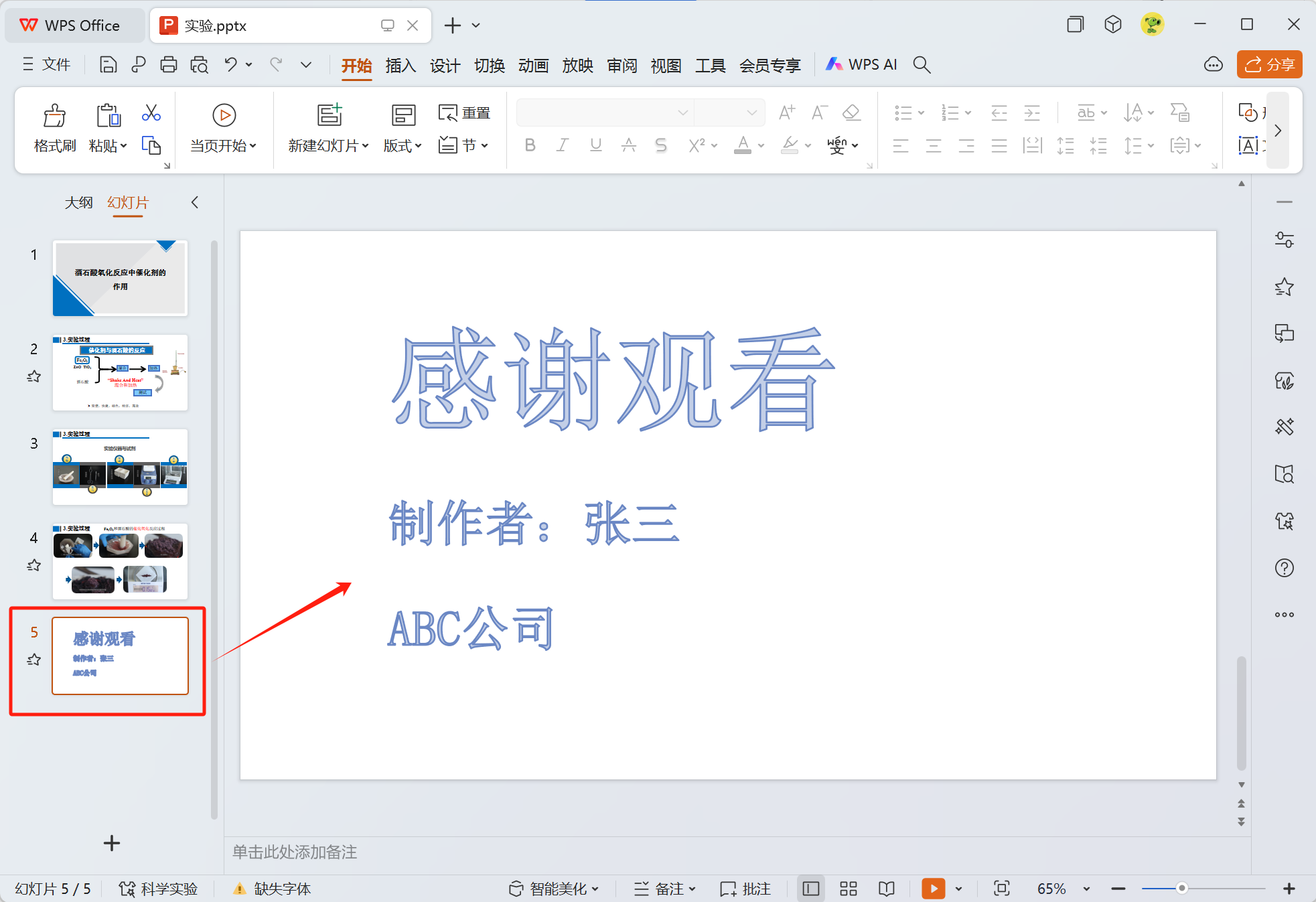The height and width of the screenshot is (902, 1316).
Task: Click the help question mark sidebar icon
Action: coord(1284,568)
